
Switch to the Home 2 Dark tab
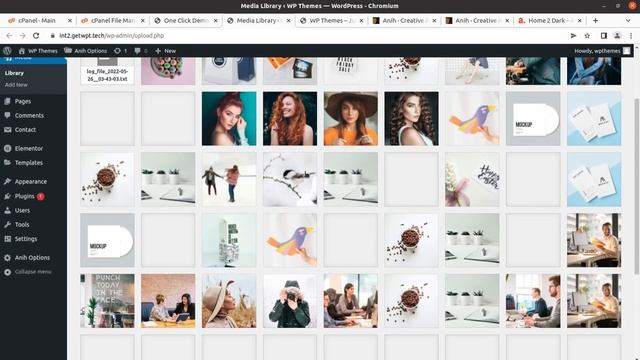(x=550, y=20)
